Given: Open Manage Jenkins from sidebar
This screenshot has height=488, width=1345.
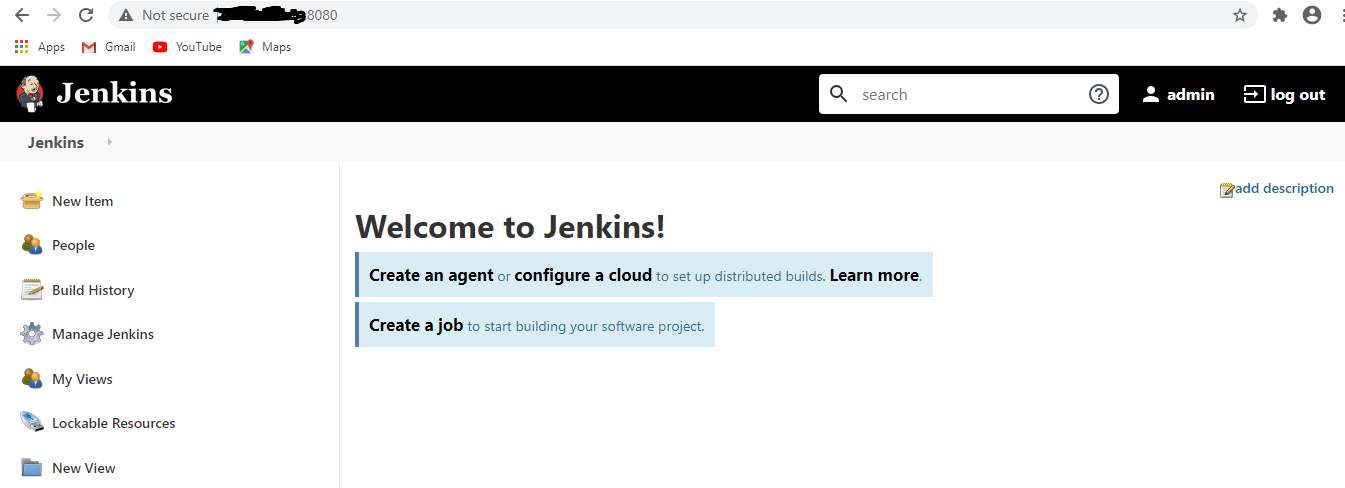Looking at the screenshot, I should click(x=103, y=334).
